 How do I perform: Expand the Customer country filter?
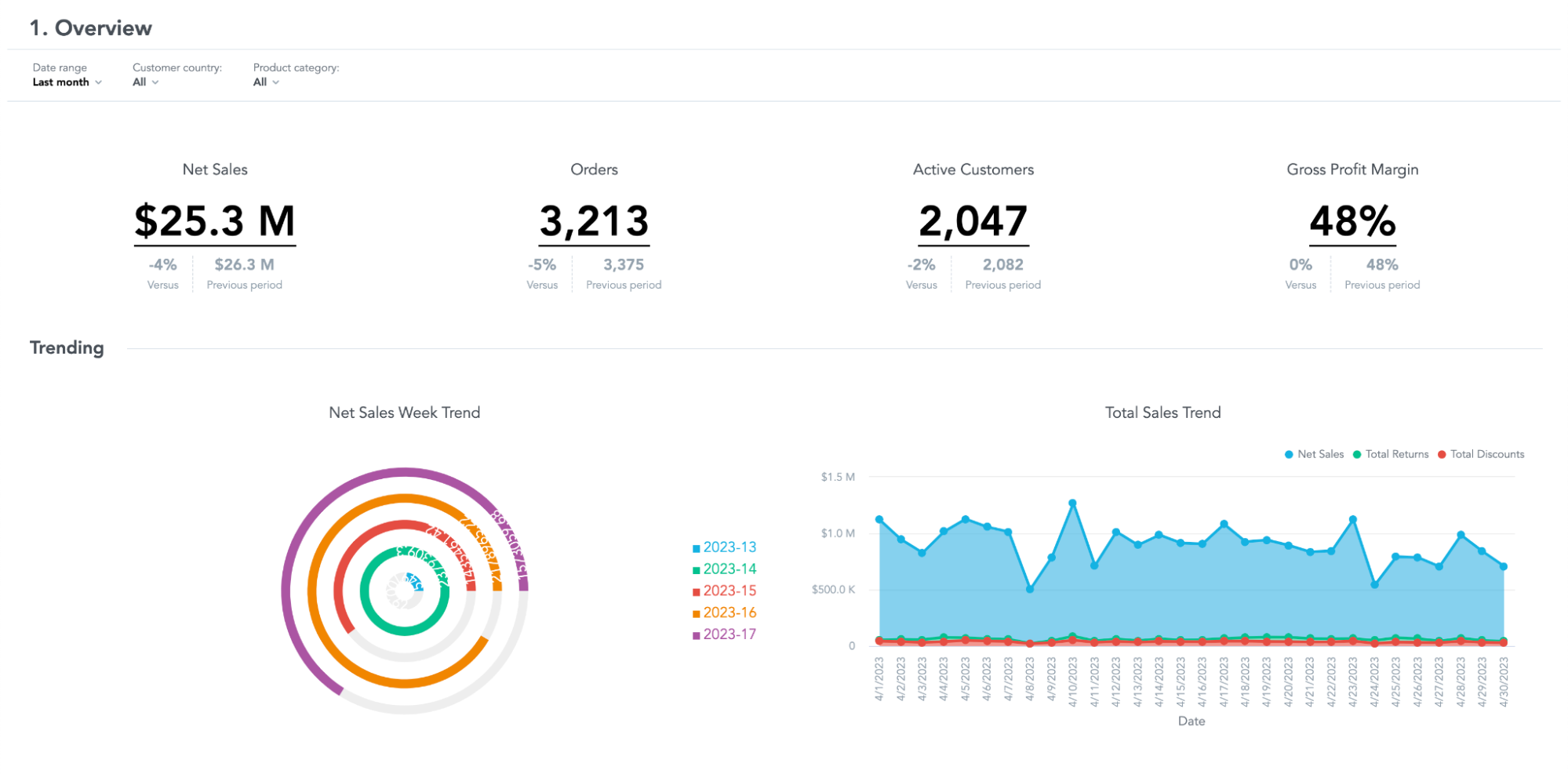click(x=144, y=82)
